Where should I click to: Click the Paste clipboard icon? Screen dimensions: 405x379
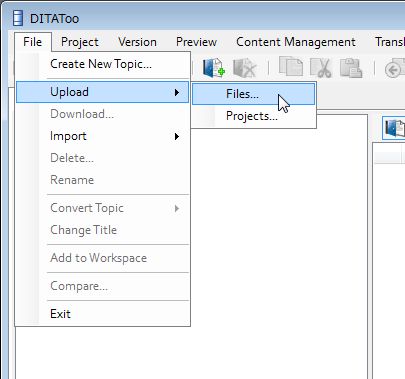click(x=351, y=68)
